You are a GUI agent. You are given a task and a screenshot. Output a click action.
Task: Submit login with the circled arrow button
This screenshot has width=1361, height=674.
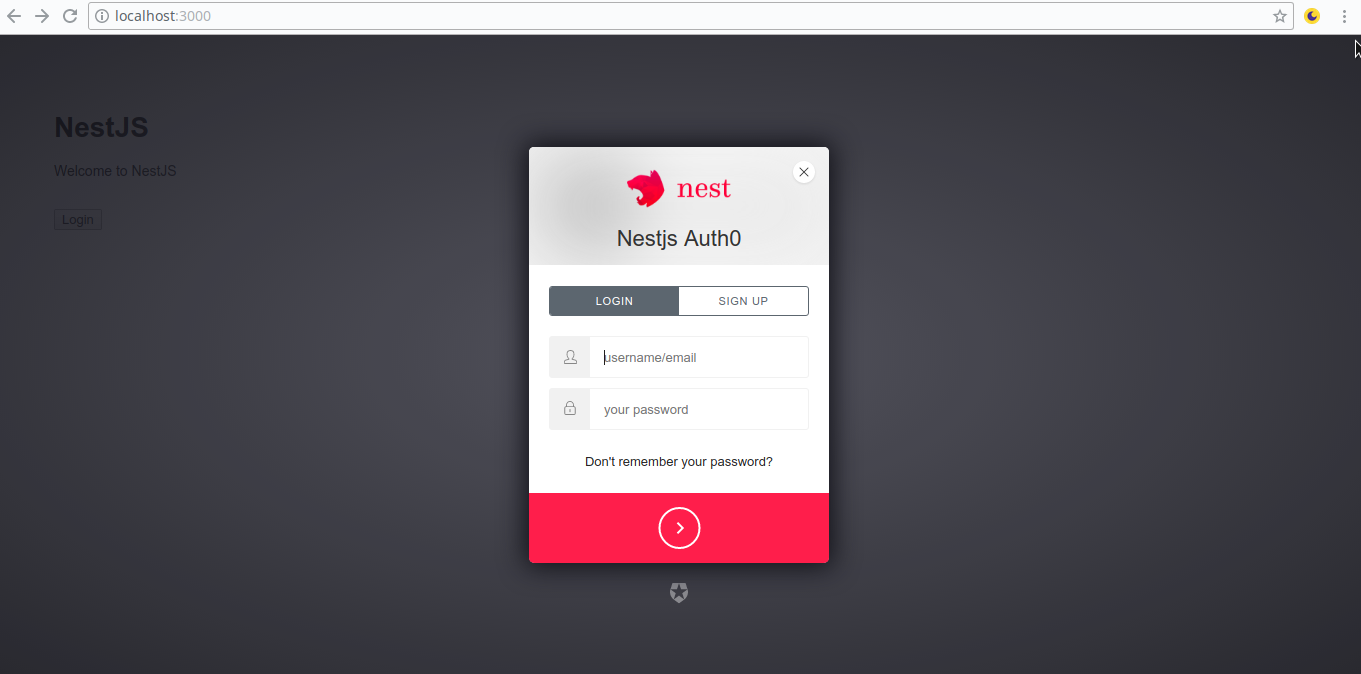[679, 528]
